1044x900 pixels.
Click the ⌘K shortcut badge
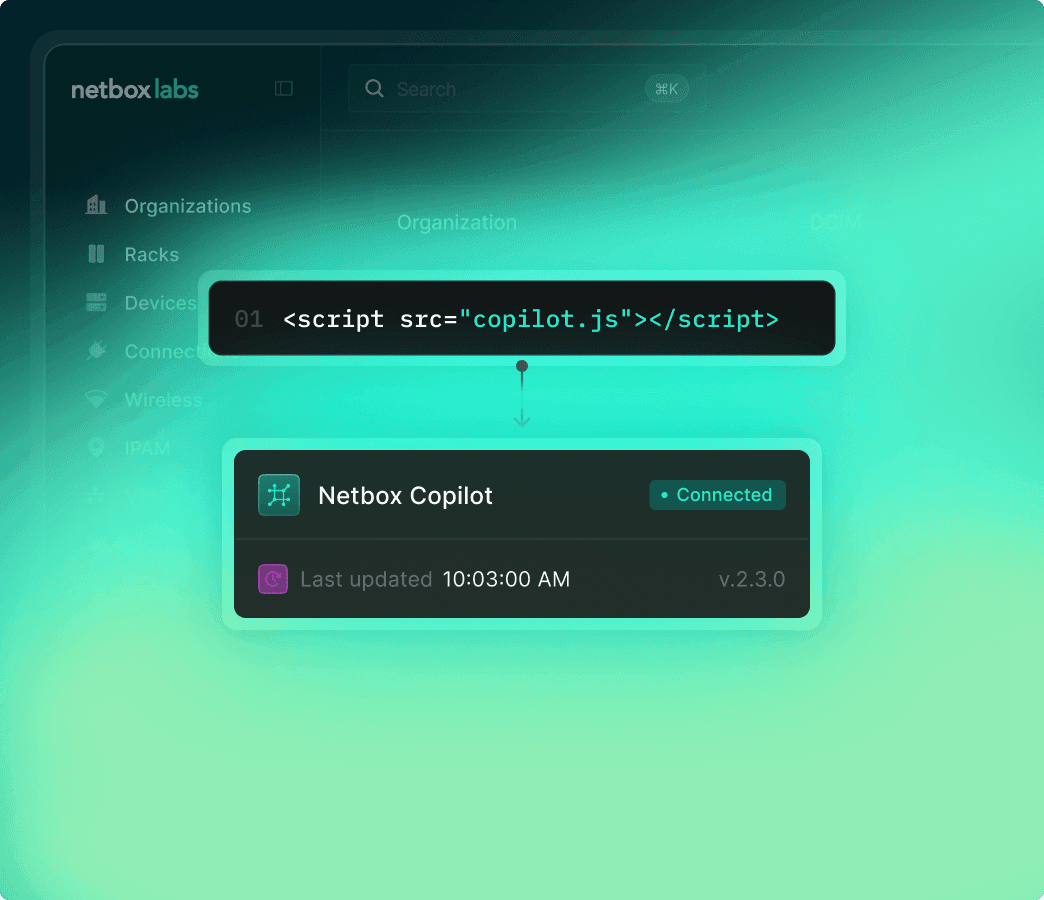(666, 89)
